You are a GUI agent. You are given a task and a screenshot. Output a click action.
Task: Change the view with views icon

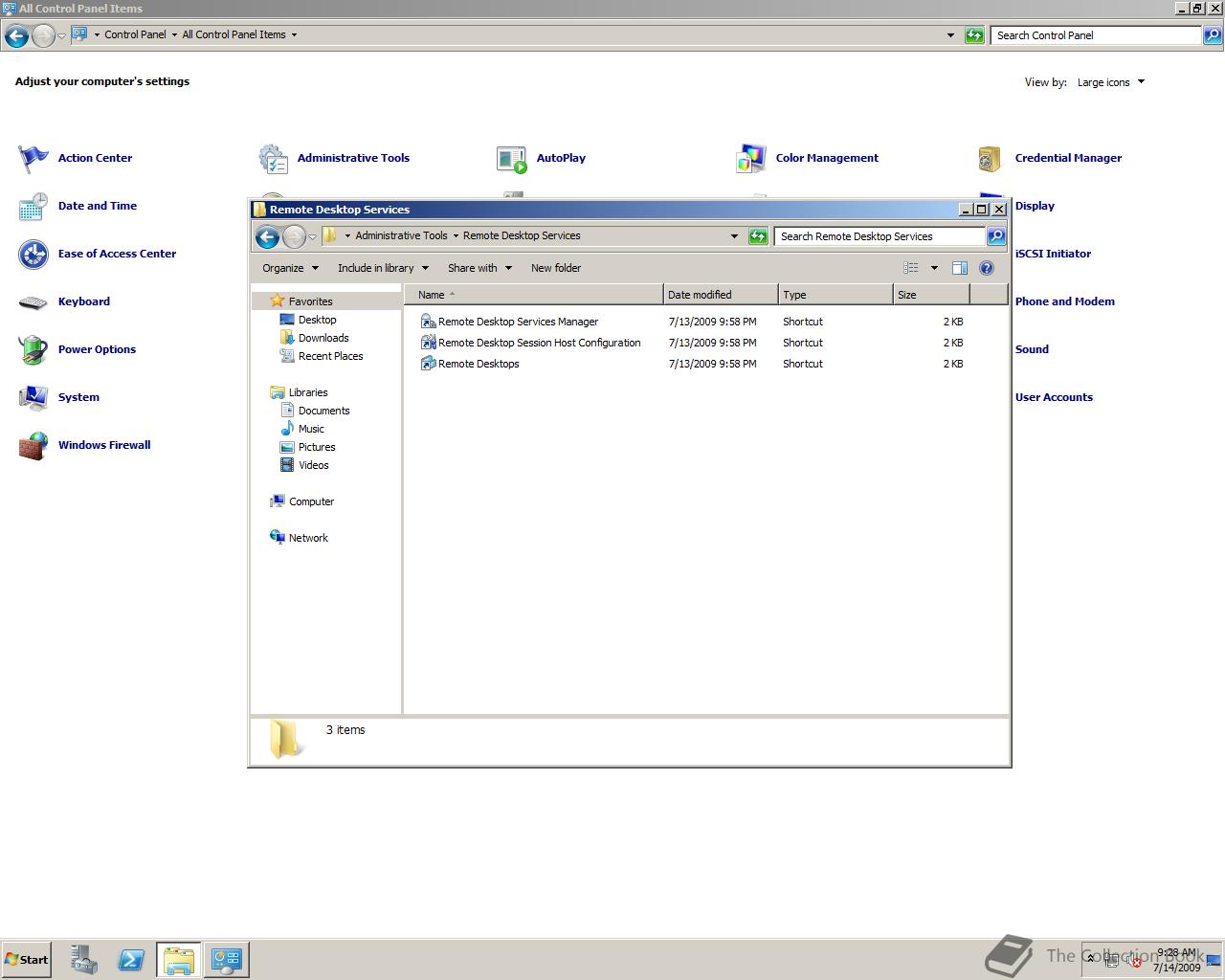point(911,268)
